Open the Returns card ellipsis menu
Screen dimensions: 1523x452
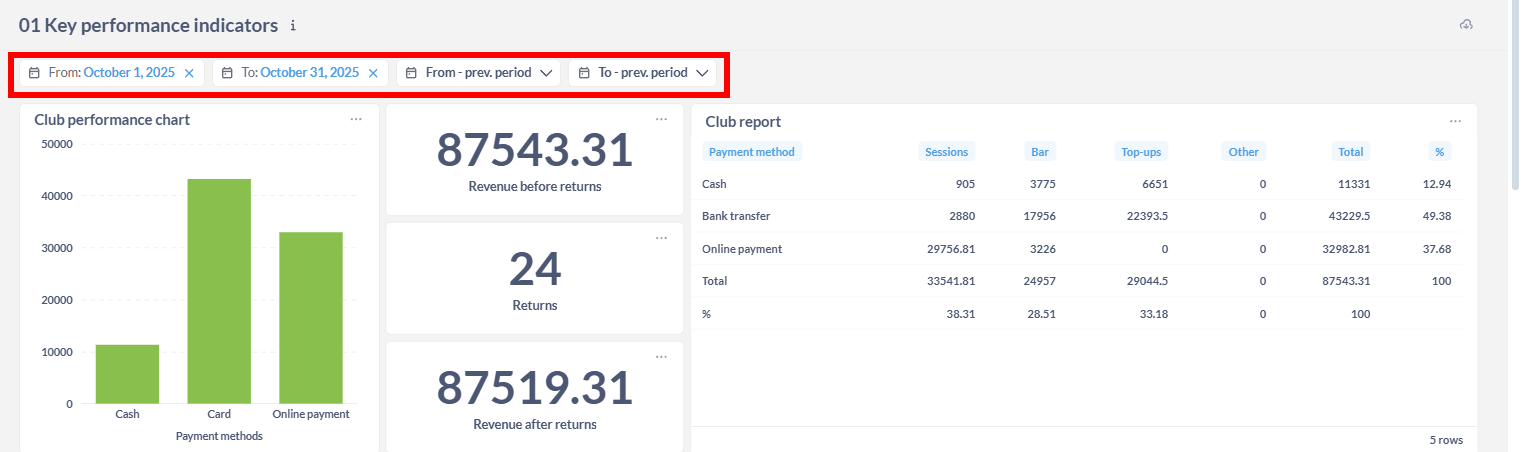[x=661, y=238]
